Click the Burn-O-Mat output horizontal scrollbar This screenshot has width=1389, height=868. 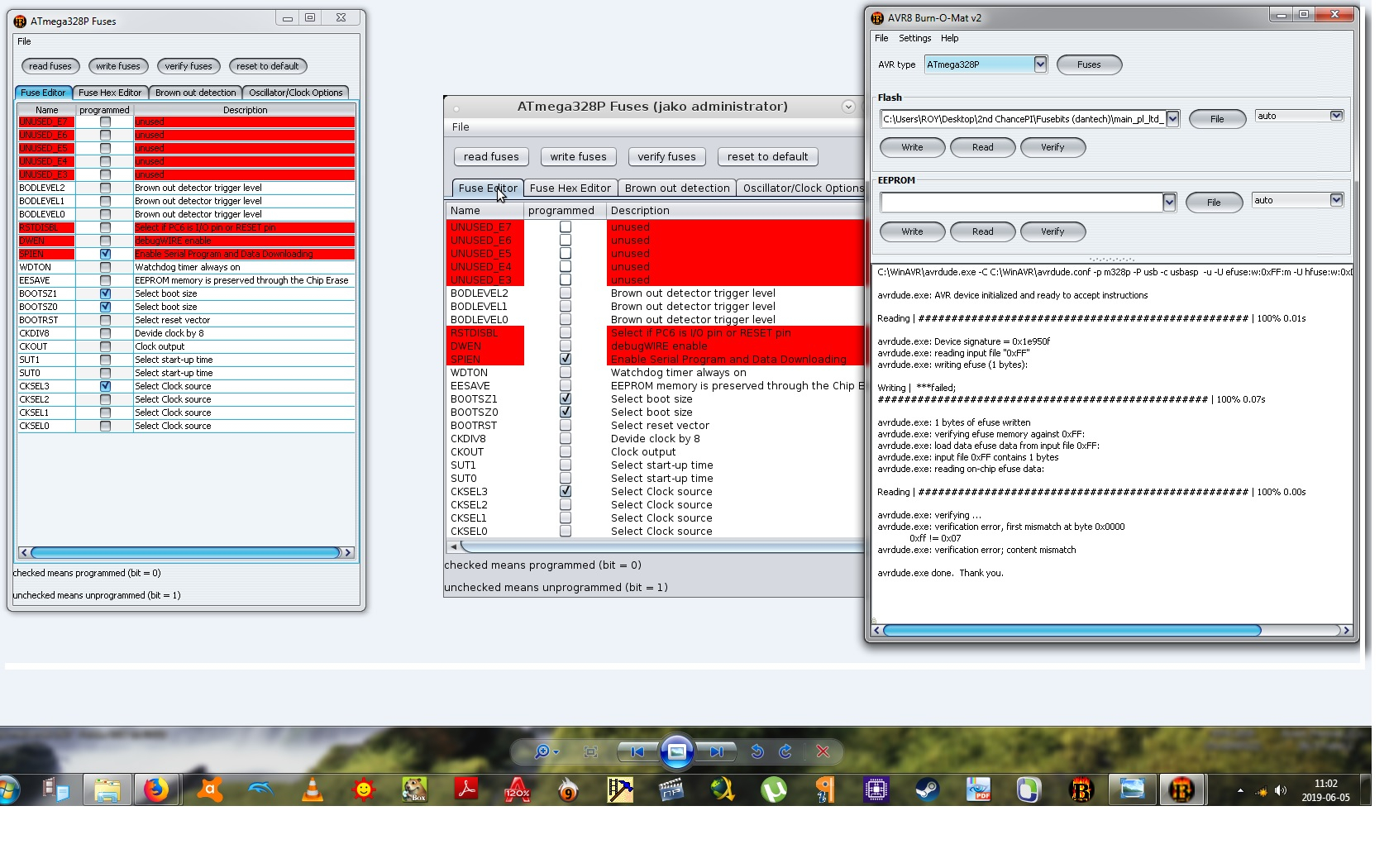(1072, 631)
